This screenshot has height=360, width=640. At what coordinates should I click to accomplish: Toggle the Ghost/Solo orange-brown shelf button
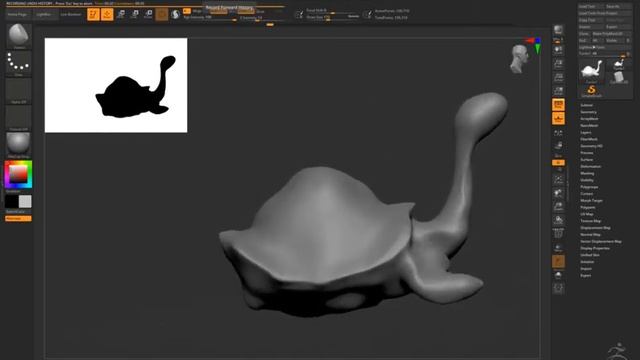pyautogui.click(x=558, y=262)
